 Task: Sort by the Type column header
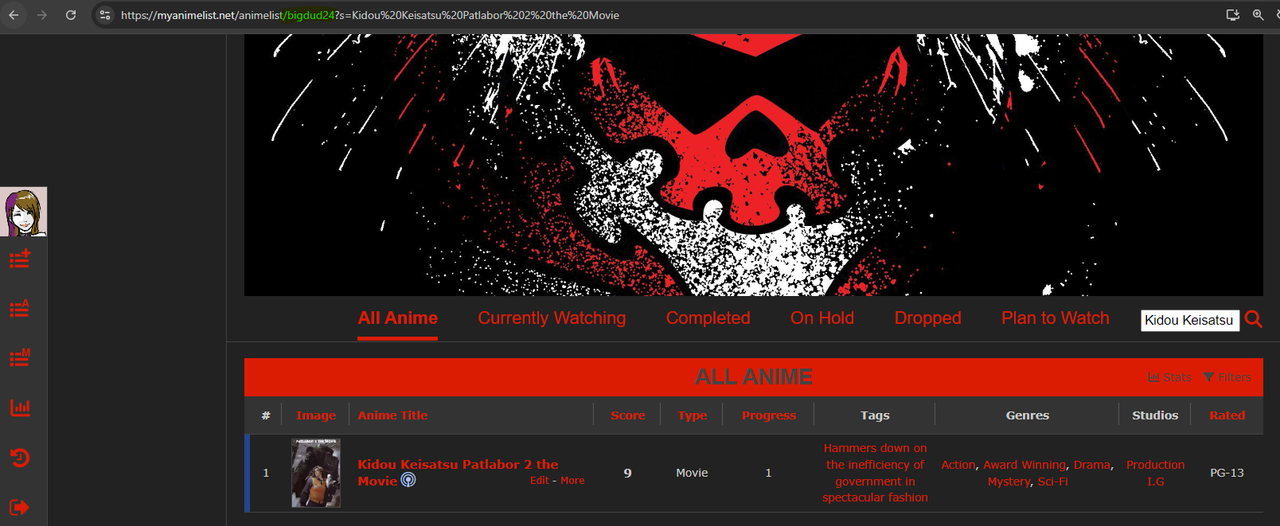point(692,415)
